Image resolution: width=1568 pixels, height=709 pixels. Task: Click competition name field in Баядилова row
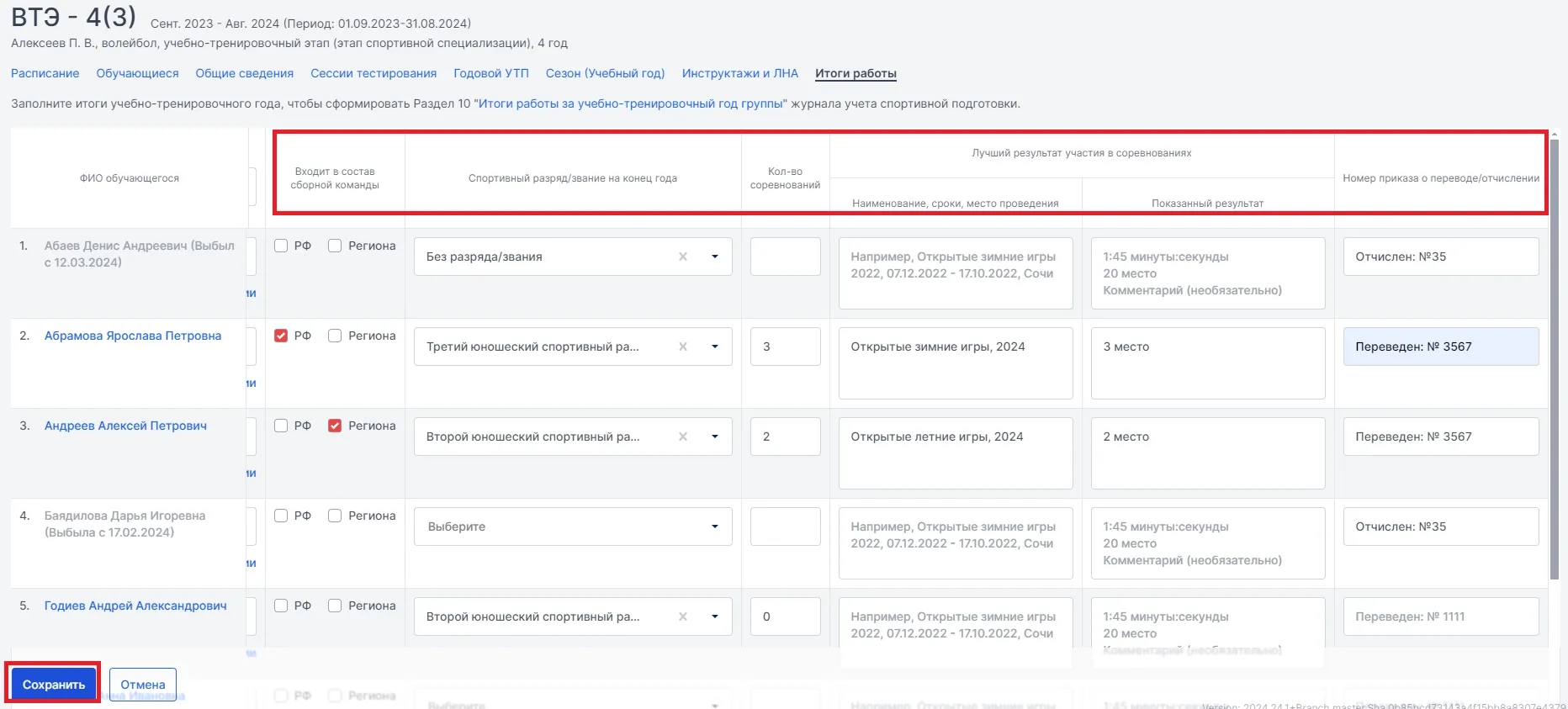point(956,543)
